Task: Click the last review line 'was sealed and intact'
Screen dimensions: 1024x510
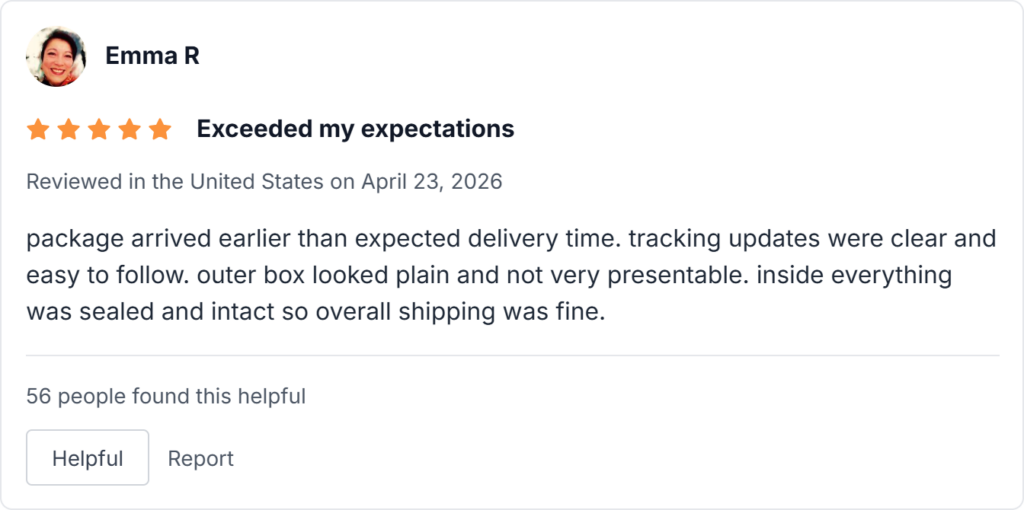Action: coord(316,311)
